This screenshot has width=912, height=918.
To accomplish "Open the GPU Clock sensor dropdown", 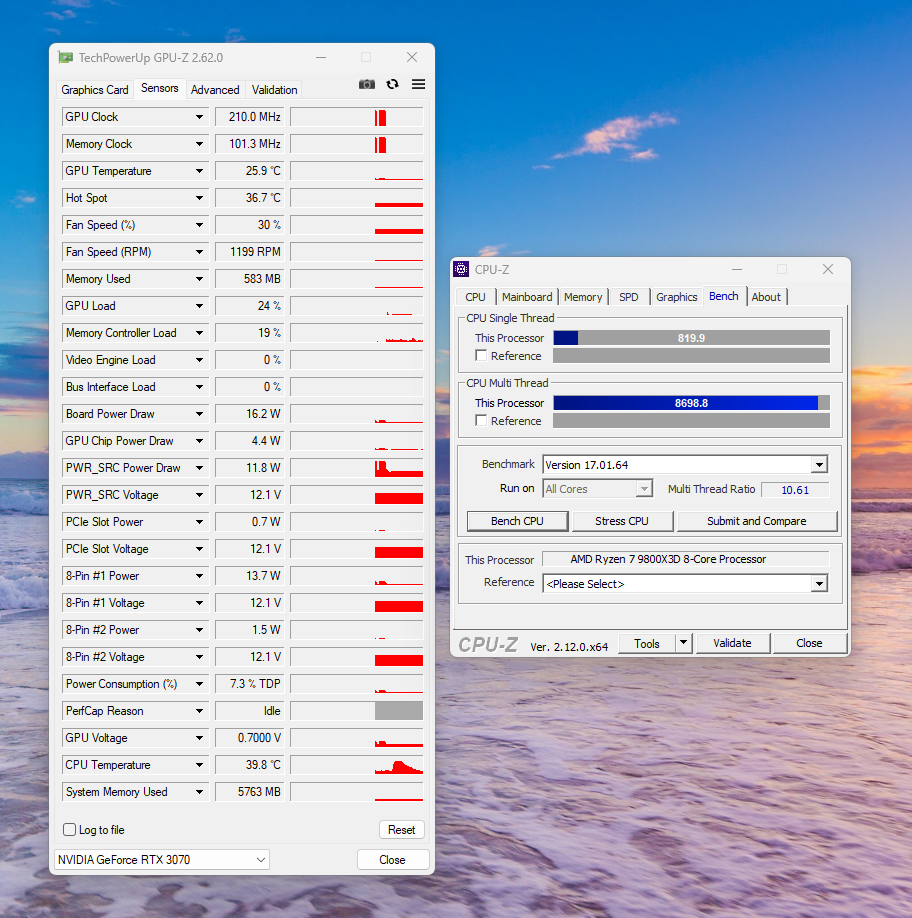I will click(200, 117).
